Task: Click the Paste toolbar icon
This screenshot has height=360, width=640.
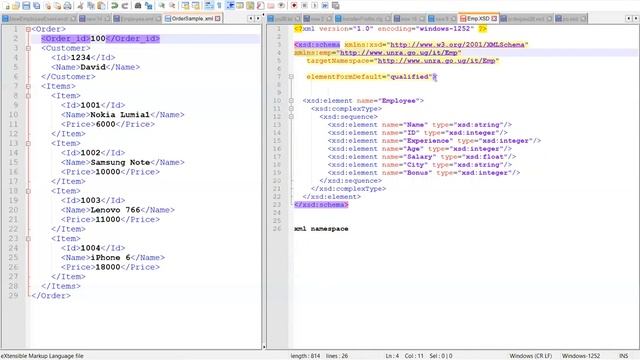Action: click(101, 6)
